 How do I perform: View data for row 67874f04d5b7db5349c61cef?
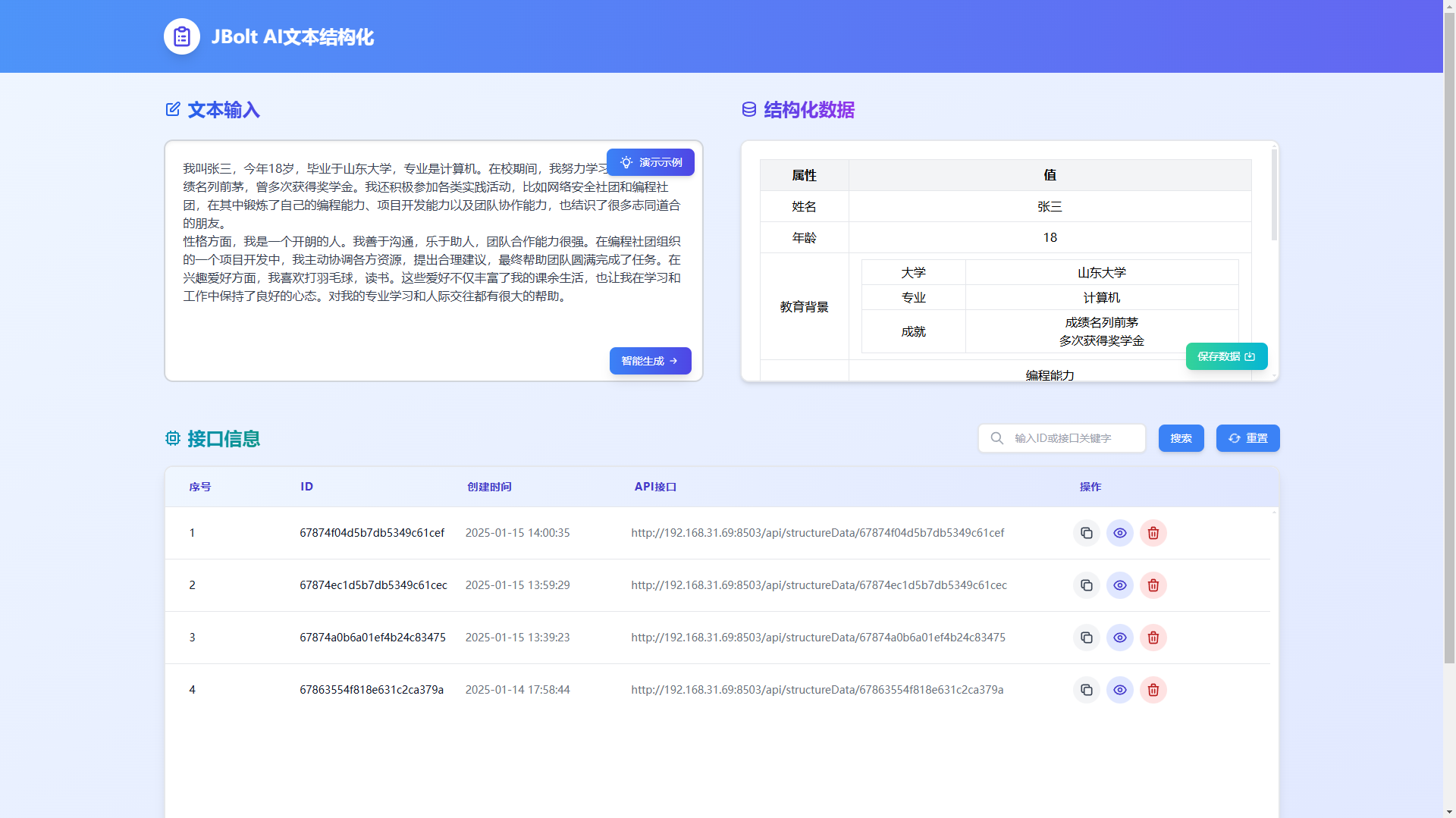point(1120,533)
